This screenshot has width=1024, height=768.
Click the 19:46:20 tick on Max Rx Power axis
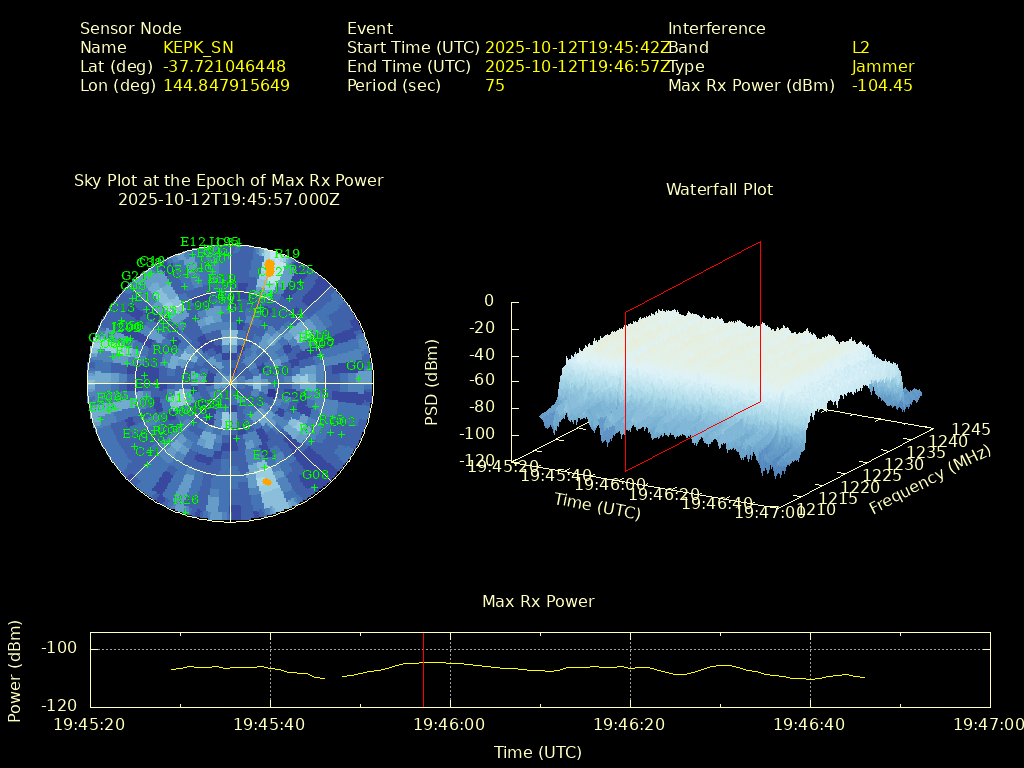(x=630, y=722)
